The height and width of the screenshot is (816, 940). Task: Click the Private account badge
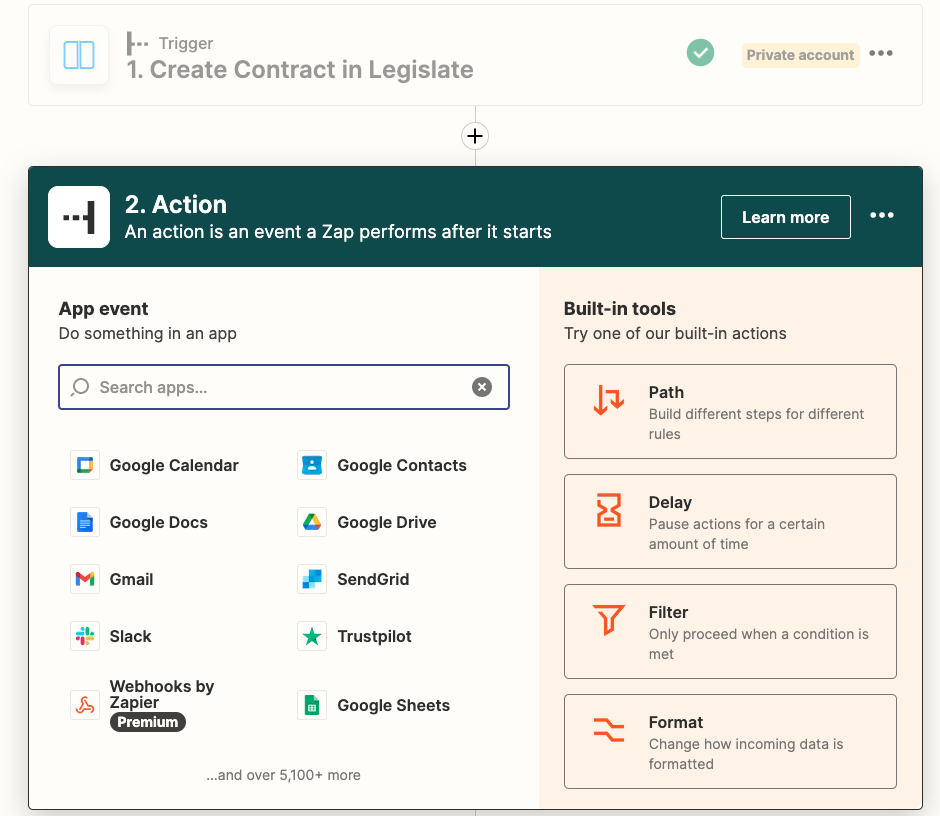point(800,55)
